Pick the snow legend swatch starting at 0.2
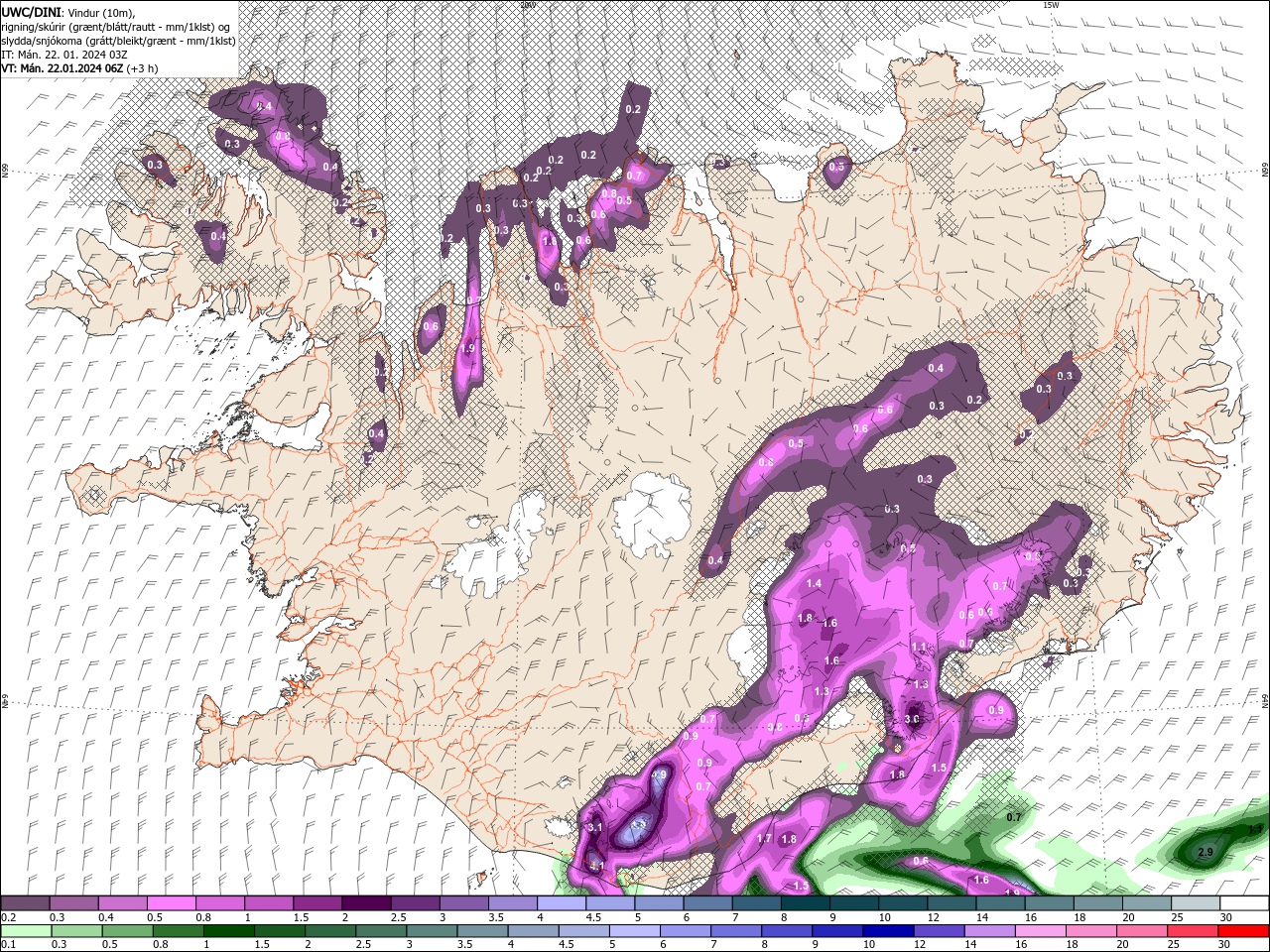The image size is (1270, 952). (x=25, y=903)
